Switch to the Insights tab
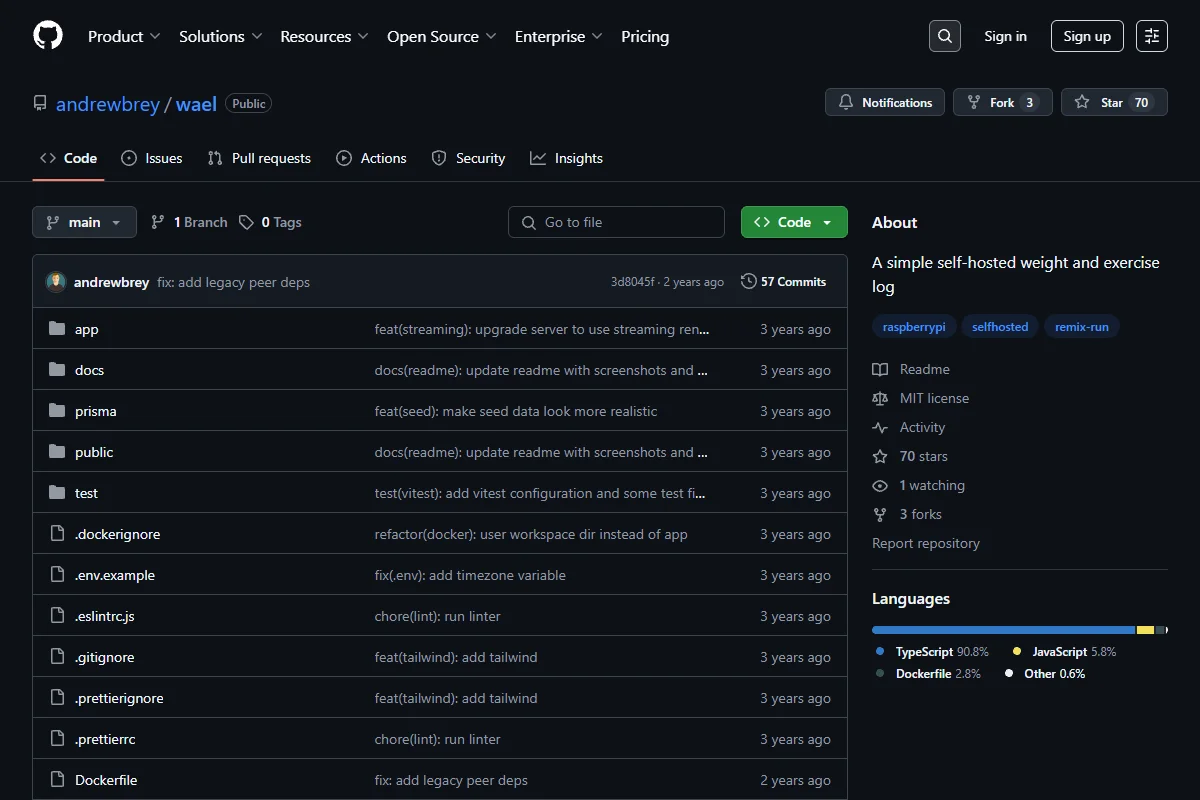This screenshot has height=800, width=1200. pyautogui.click(x=566, y=158)
